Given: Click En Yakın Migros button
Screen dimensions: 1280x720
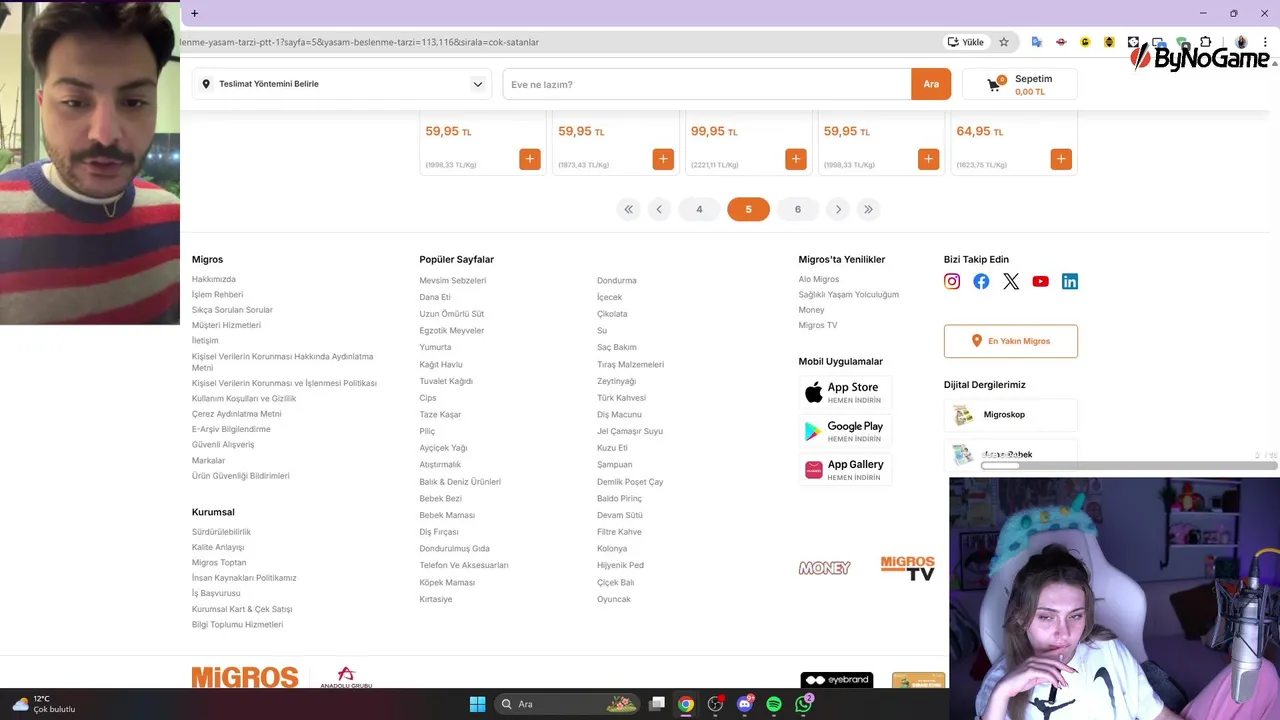Looking at the screenshot, I should point(1011,341).
